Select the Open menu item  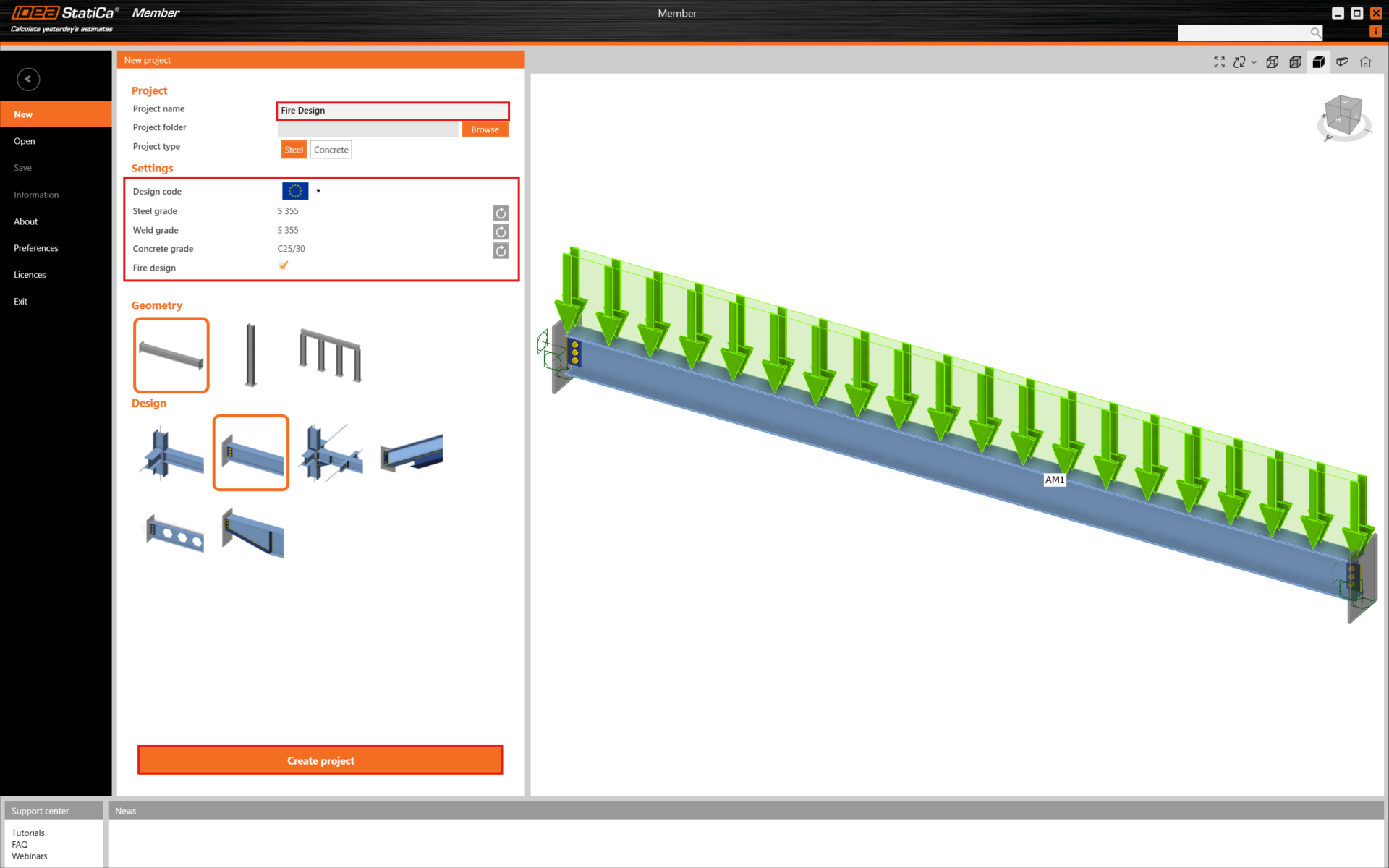[x=25, y=141]
